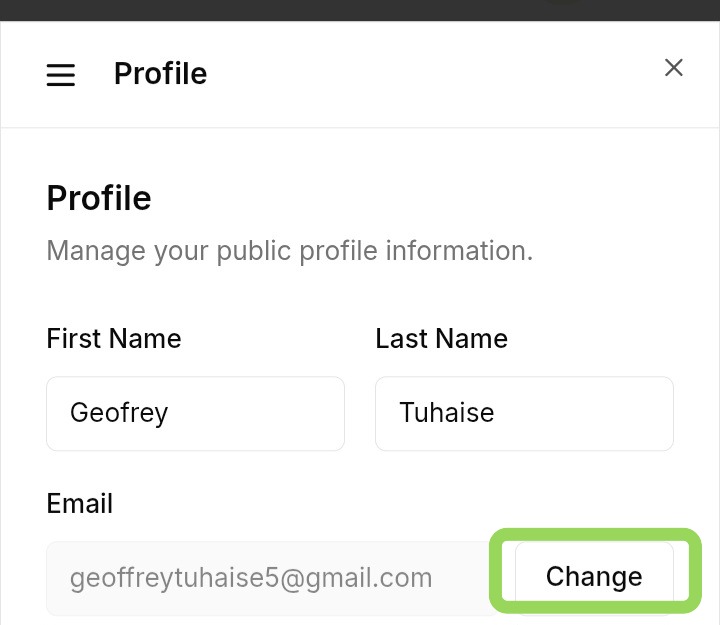Screen dimensions: 720x625
Task: Click the "Last Name" field label
Action: click(x=441, y=339)
